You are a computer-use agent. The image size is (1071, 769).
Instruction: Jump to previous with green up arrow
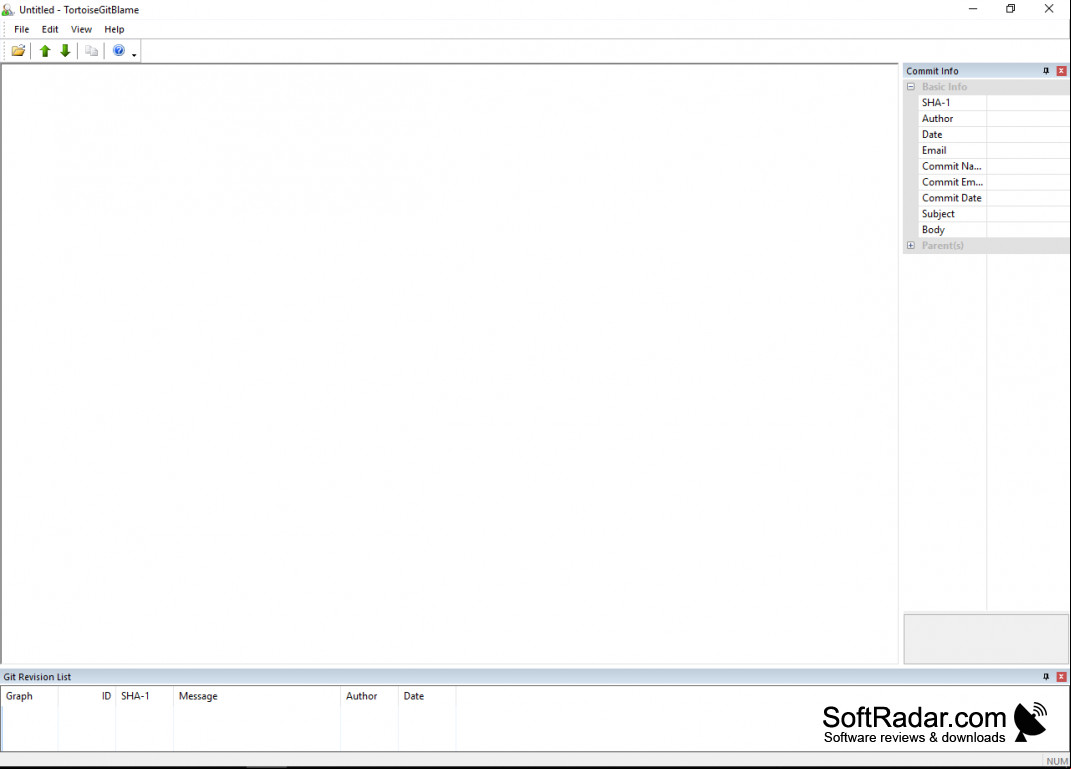(45, 51)
